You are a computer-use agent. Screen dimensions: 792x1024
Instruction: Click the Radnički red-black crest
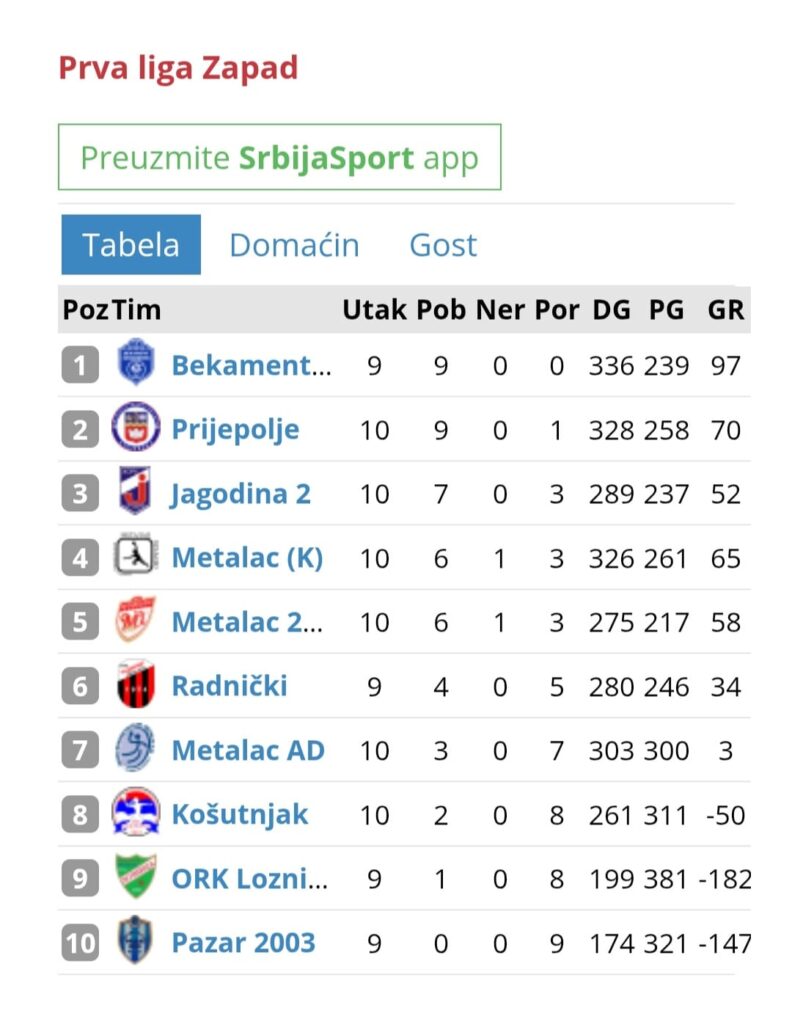(135, 684)
